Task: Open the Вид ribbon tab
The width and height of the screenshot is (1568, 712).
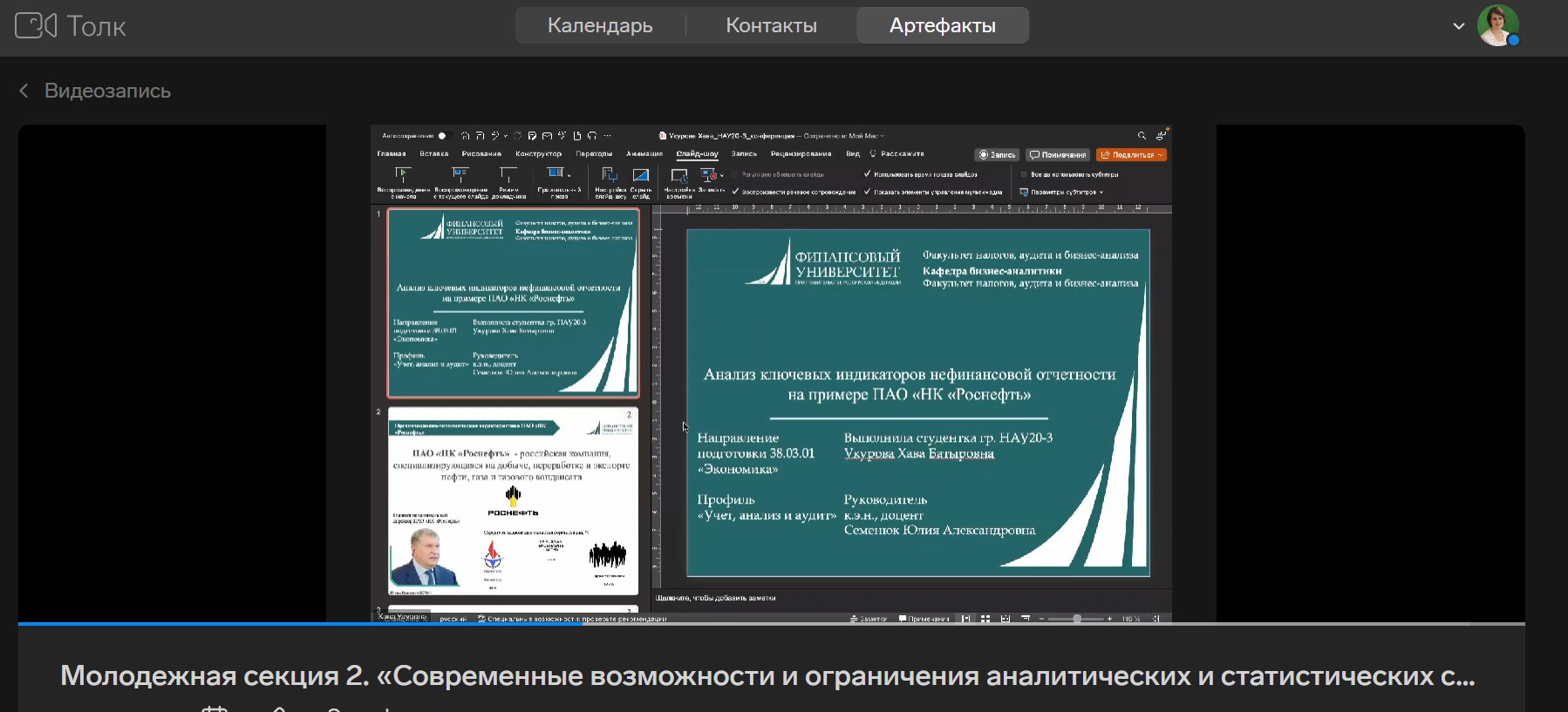Action: (853, 153)
